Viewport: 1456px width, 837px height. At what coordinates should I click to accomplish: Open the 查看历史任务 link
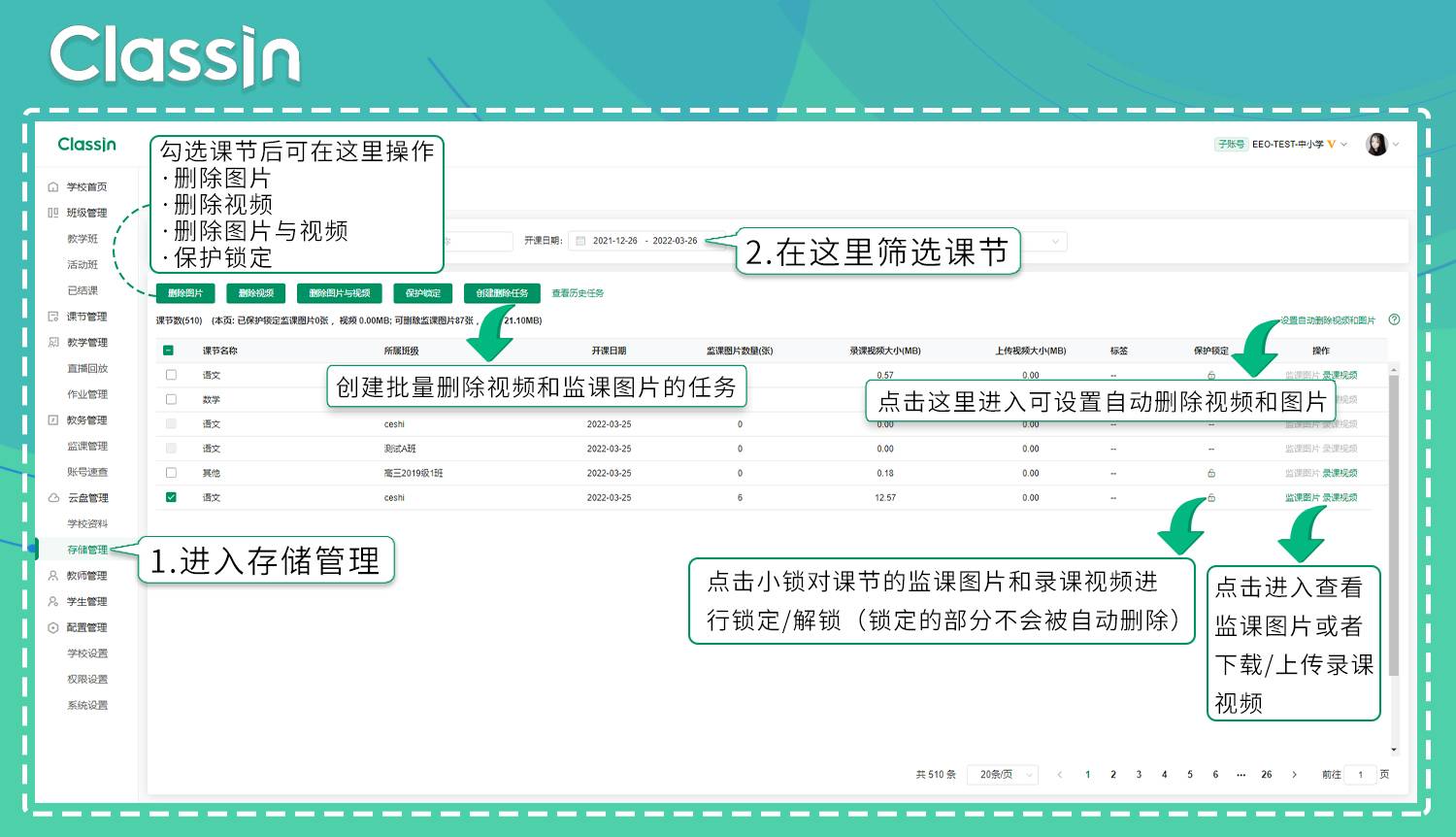pyautogui.click(x=578, y=293)
